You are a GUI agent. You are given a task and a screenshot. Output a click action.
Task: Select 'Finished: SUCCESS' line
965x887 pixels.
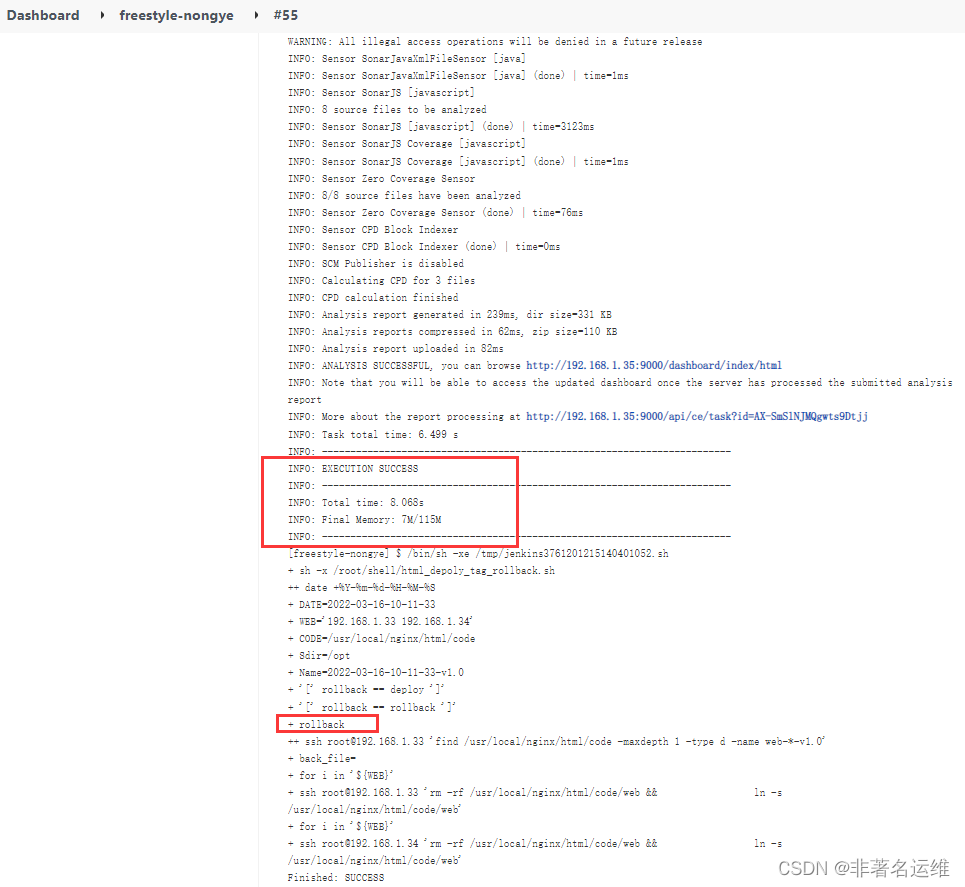pyautogui.click(x=335, y=877)
